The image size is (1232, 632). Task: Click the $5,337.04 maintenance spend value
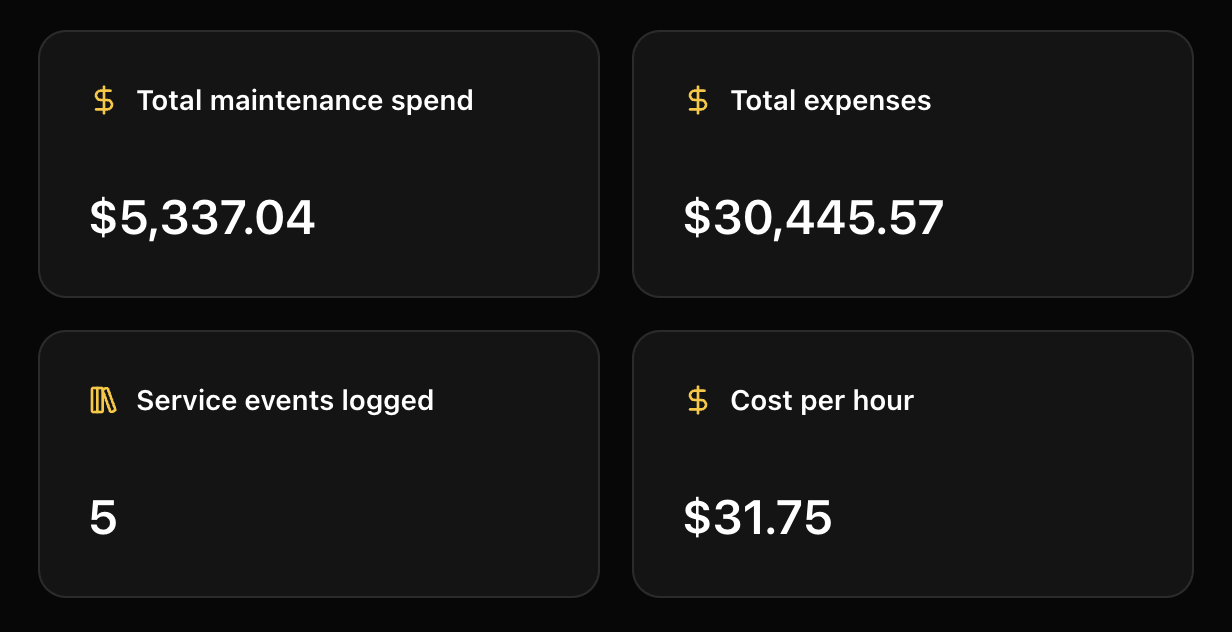point(200,217)
